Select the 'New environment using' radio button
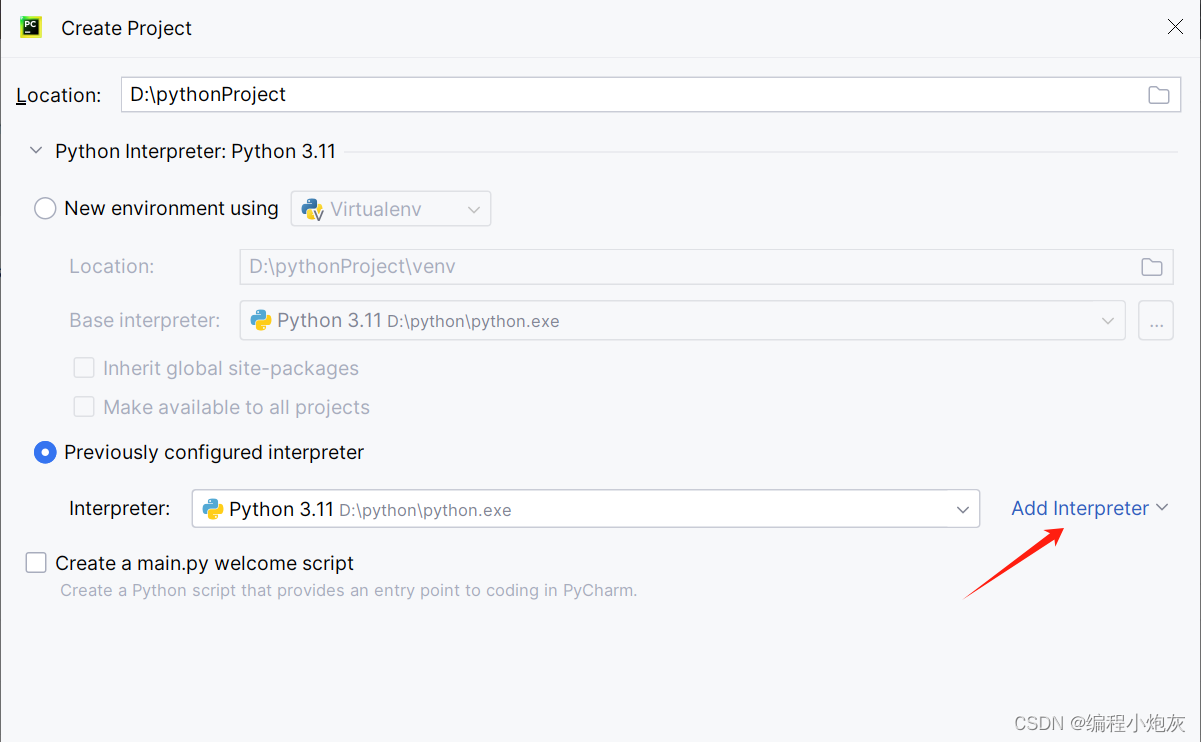This screenshot has width=1201, height=742. [45, 208]
